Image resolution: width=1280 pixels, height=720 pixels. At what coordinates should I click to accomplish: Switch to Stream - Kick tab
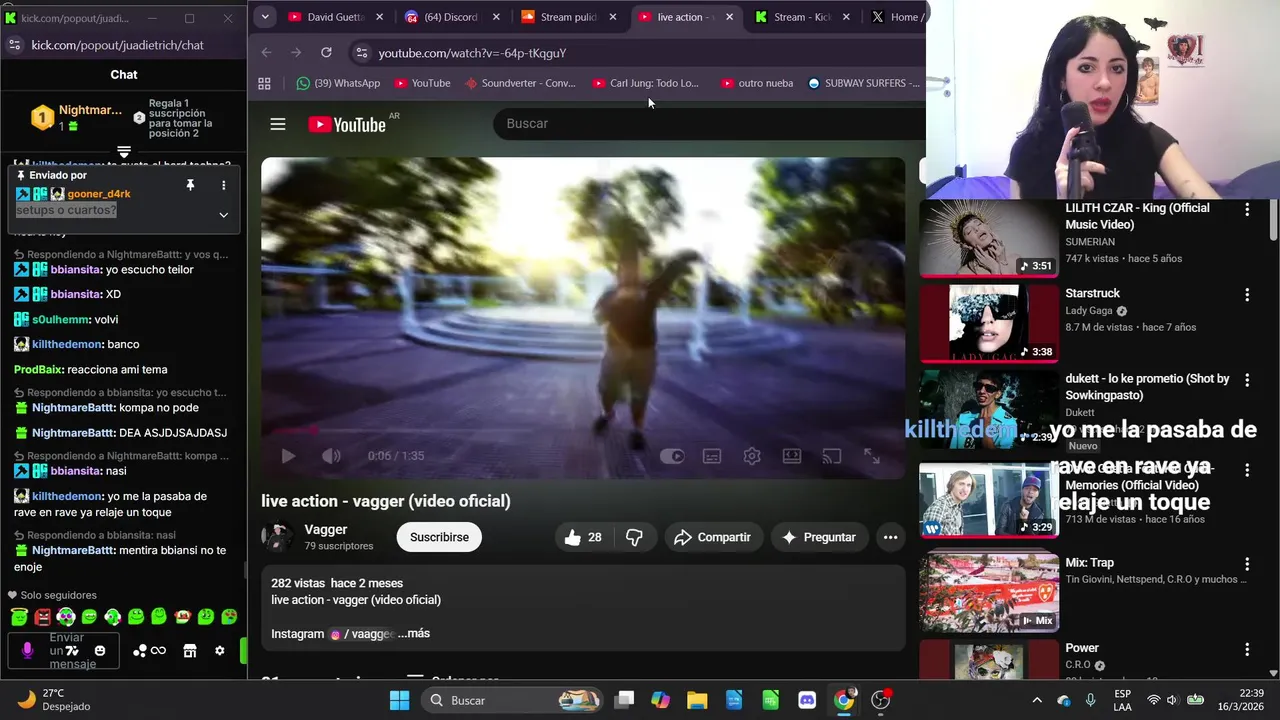point(802,17)
